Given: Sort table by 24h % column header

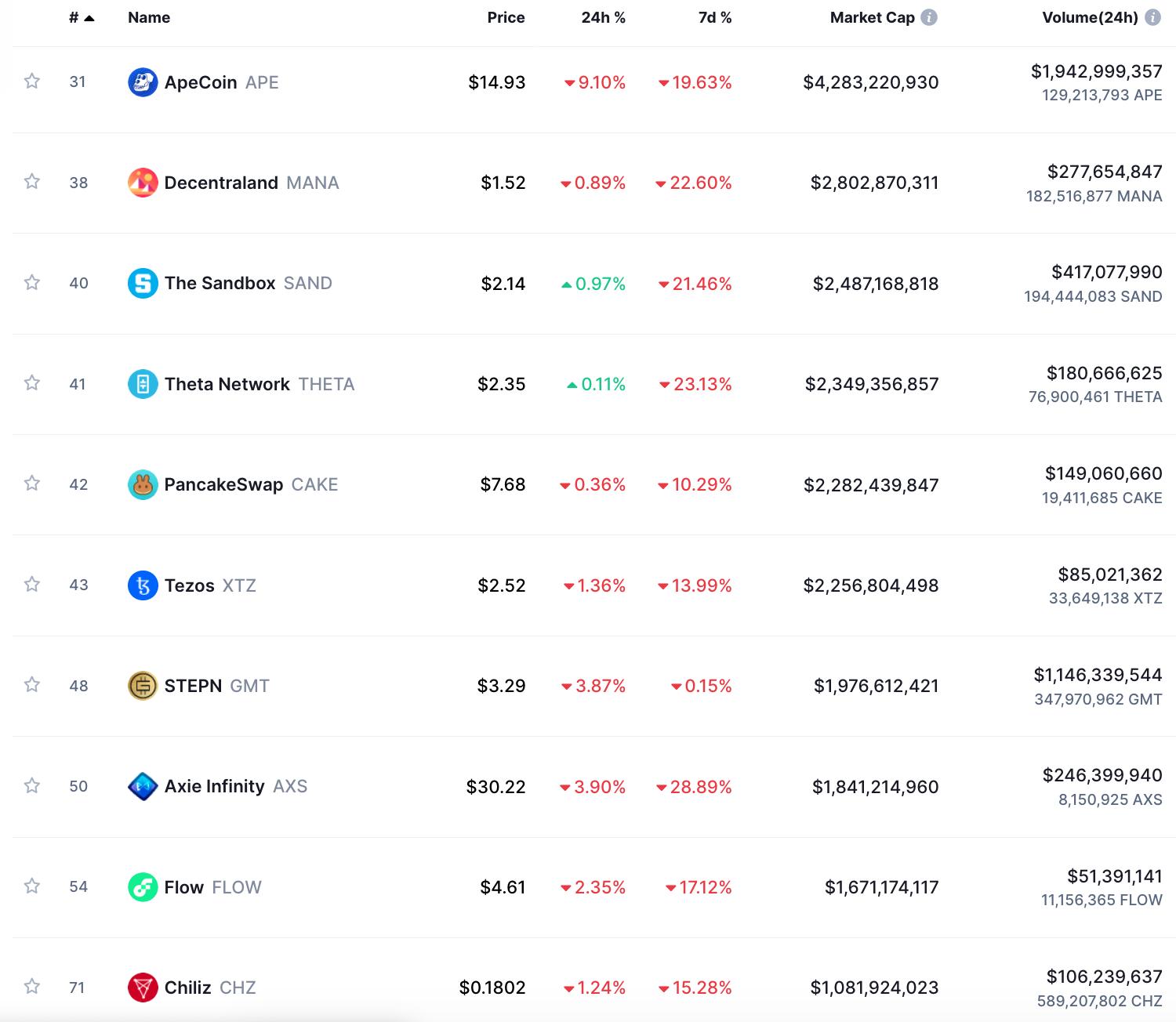Looking at the screenshot, I should tap(603, 17).
